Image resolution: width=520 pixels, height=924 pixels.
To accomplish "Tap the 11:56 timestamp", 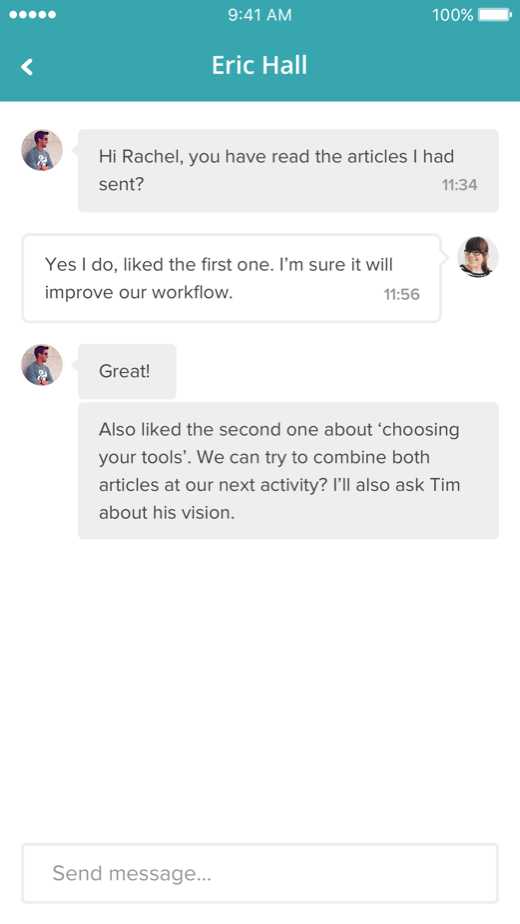I will click(x=401, y=294).
